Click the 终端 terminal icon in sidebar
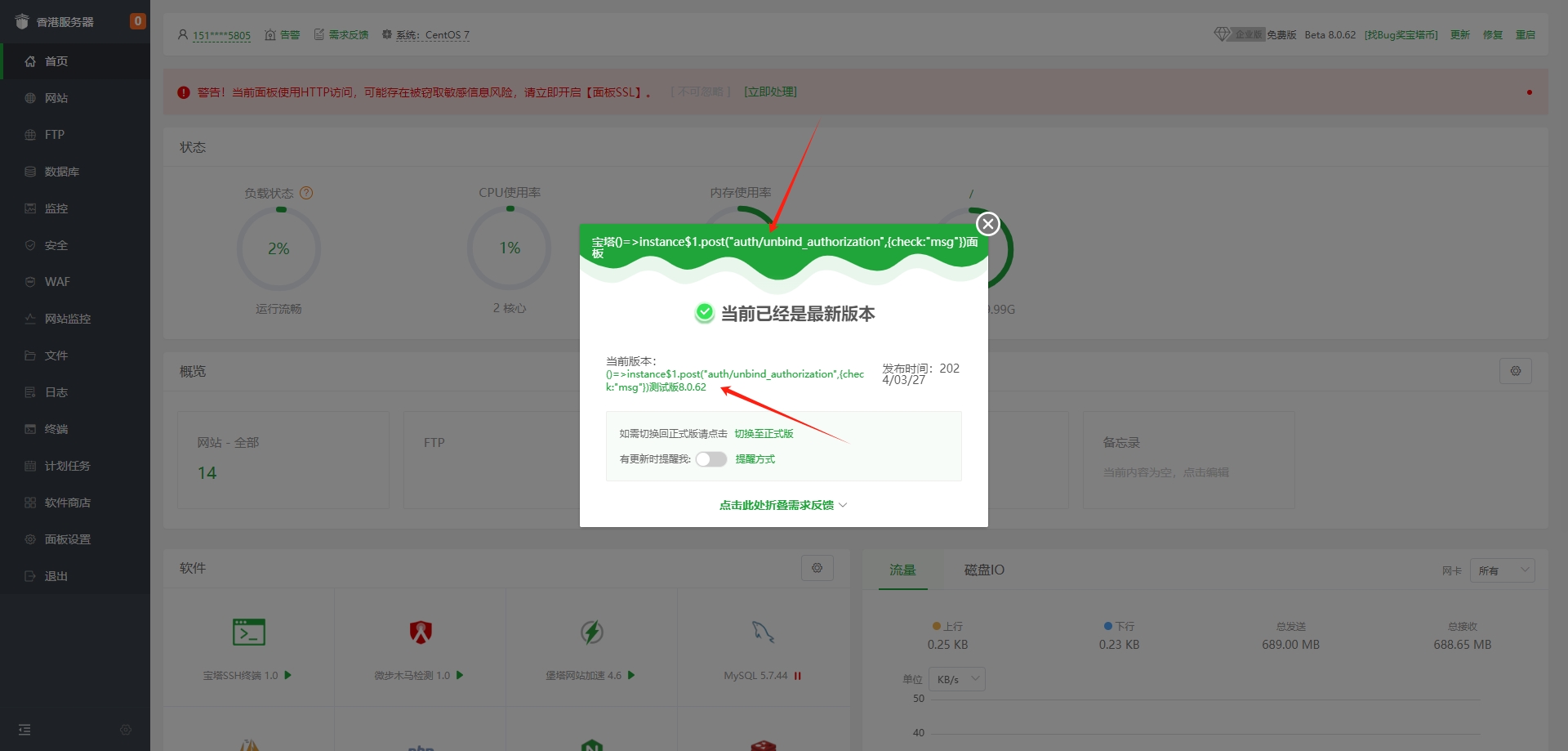Image resolution: width=1568 pixels, height=751 pixels. coord(30,429)
